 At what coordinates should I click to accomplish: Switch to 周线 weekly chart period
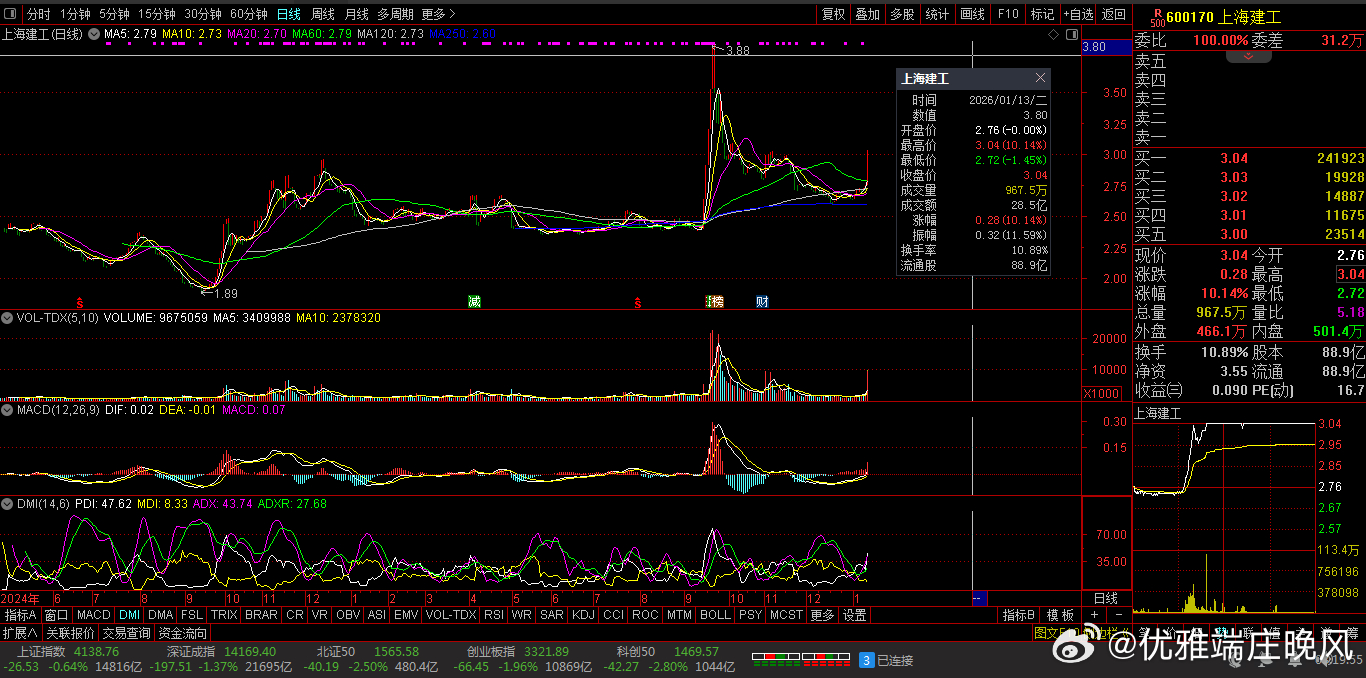[x=322, y=14]
